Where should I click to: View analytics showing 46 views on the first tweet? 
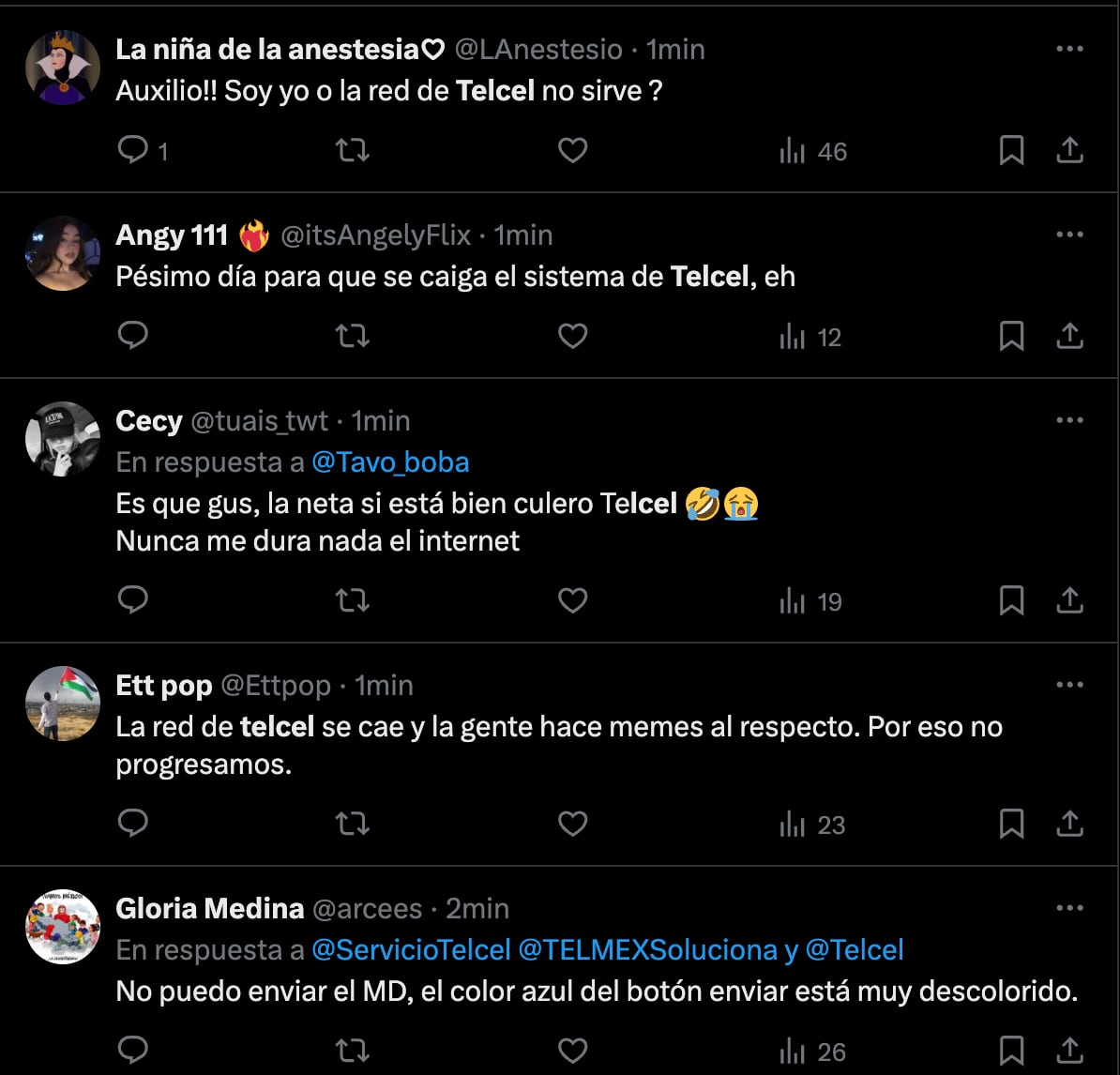pyautogui.click(x=812, y=150)
